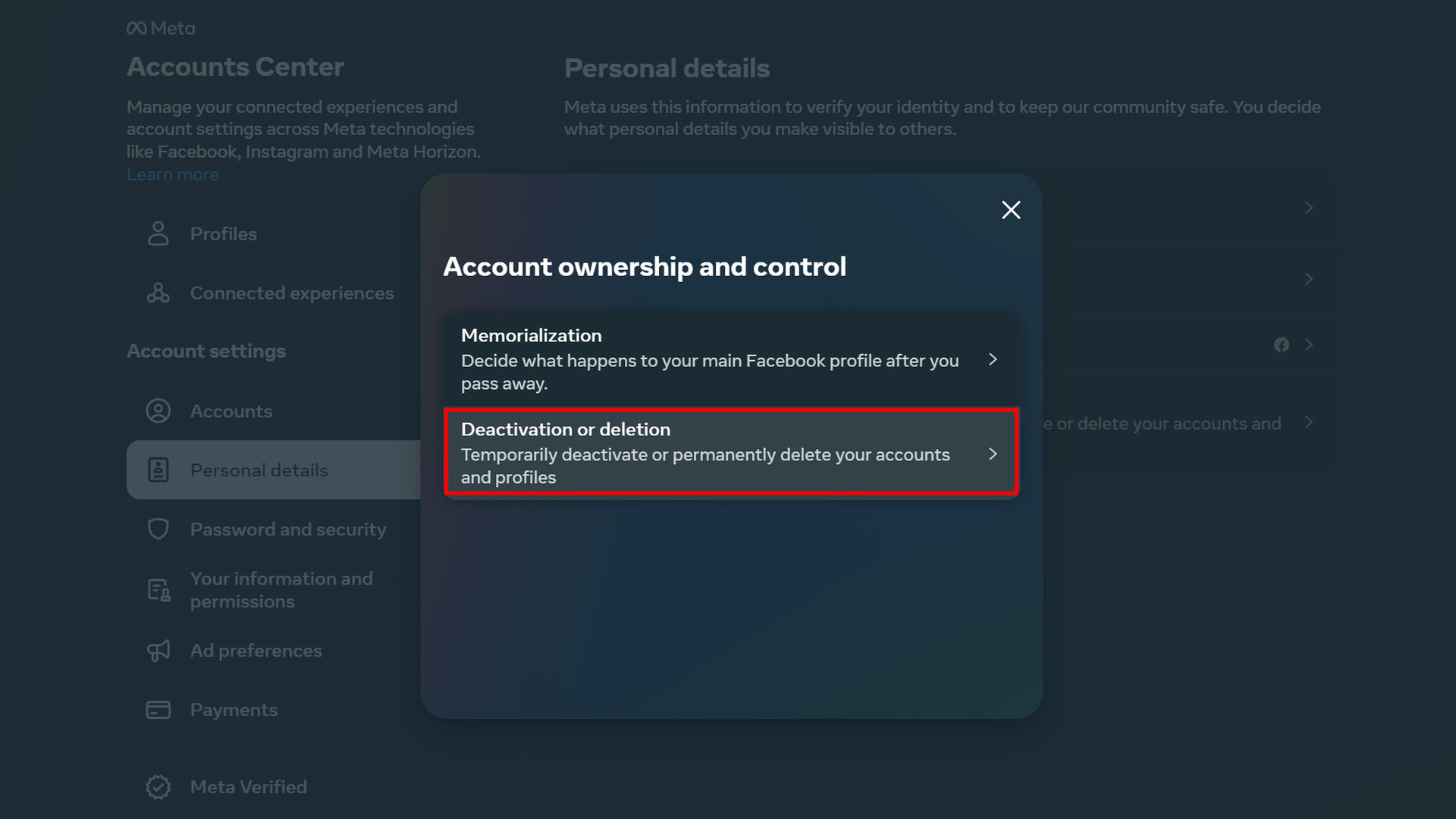Click the Meta Verified badge icon
This screenshot has width=1456, height=819.
[158, 787]
